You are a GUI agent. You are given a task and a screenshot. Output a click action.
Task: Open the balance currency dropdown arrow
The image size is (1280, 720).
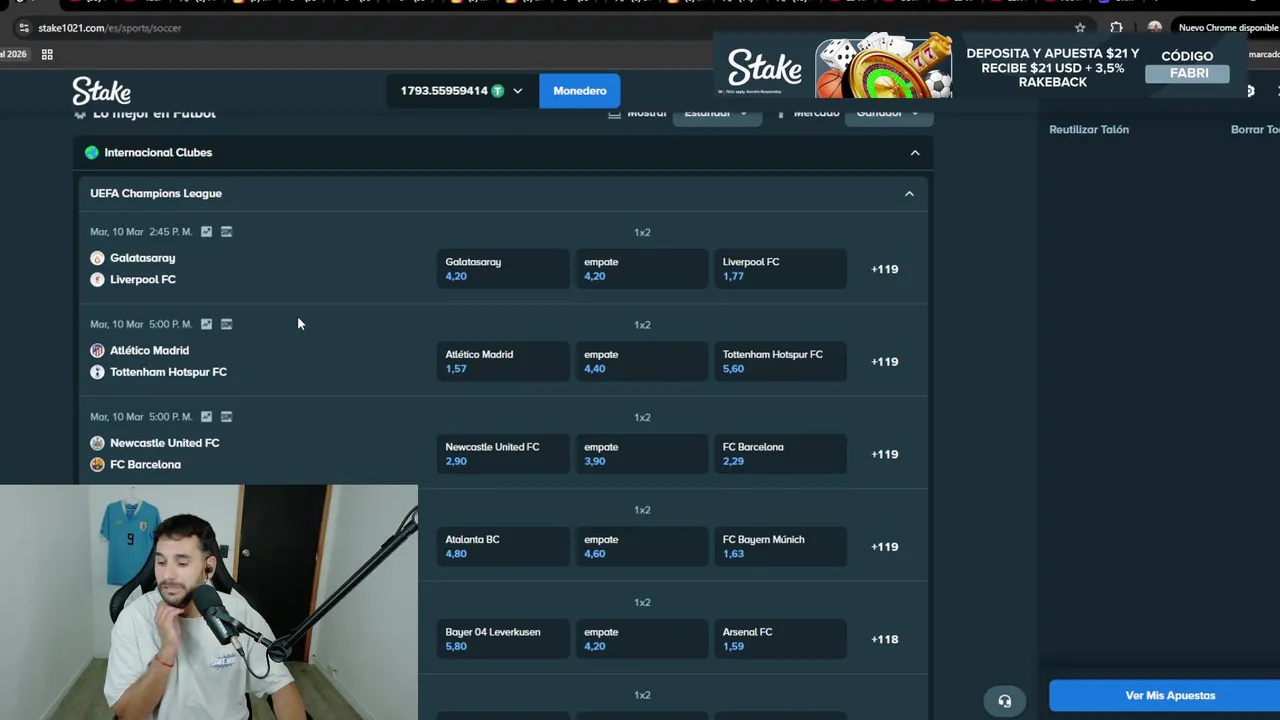point(517,91)
